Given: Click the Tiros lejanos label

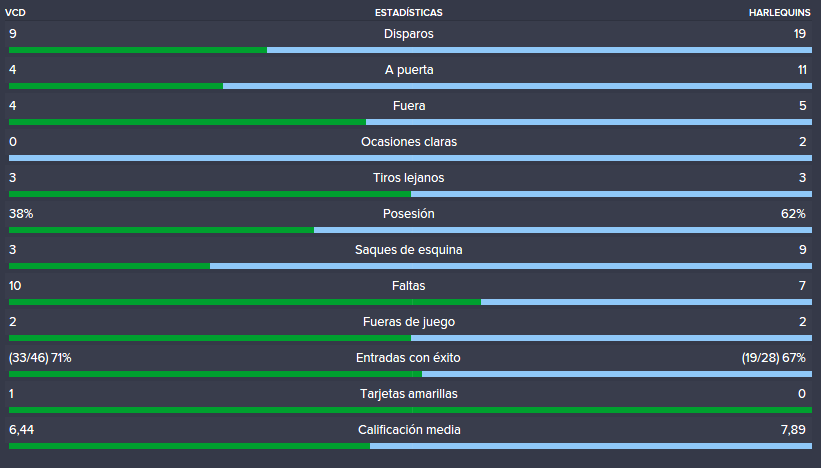Looking at the screenshot, I should (x=408, y=178).
